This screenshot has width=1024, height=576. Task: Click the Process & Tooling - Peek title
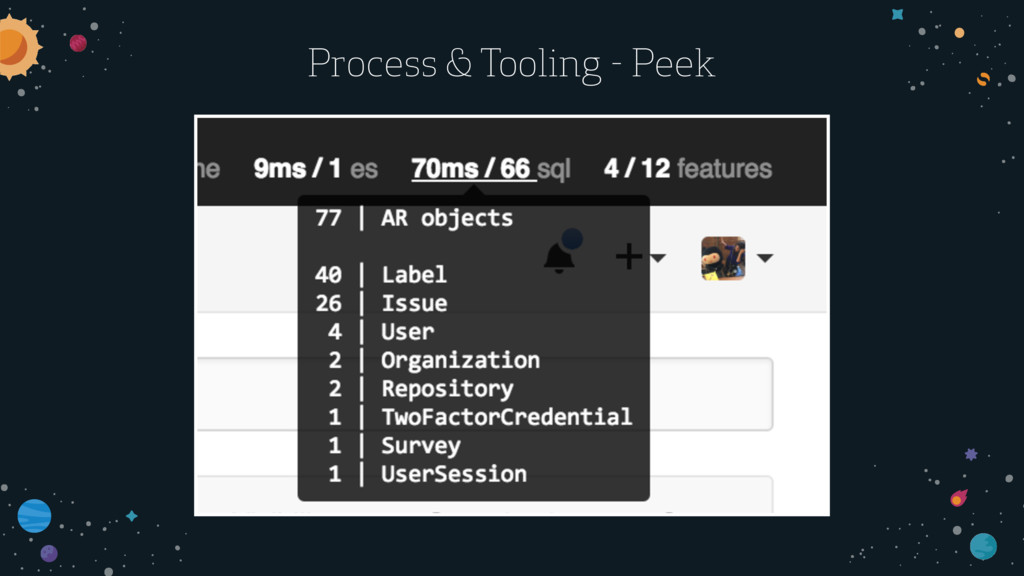click(511, 63)
